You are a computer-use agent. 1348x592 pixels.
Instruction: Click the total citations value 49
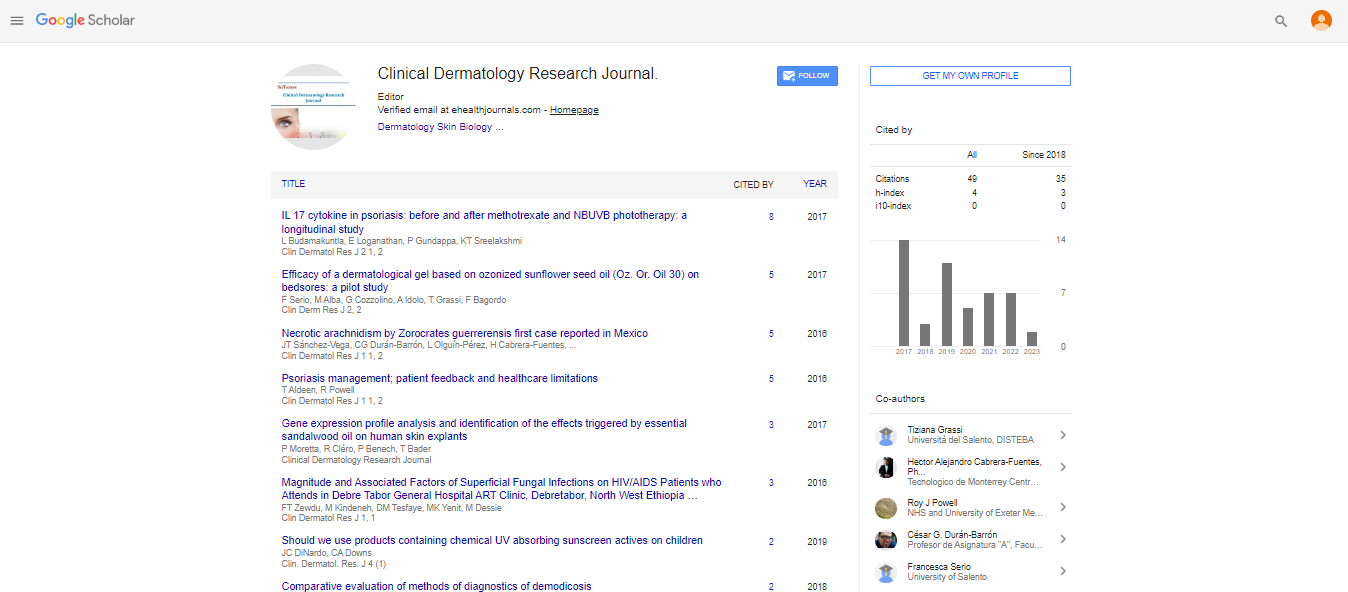click(972, 179)
